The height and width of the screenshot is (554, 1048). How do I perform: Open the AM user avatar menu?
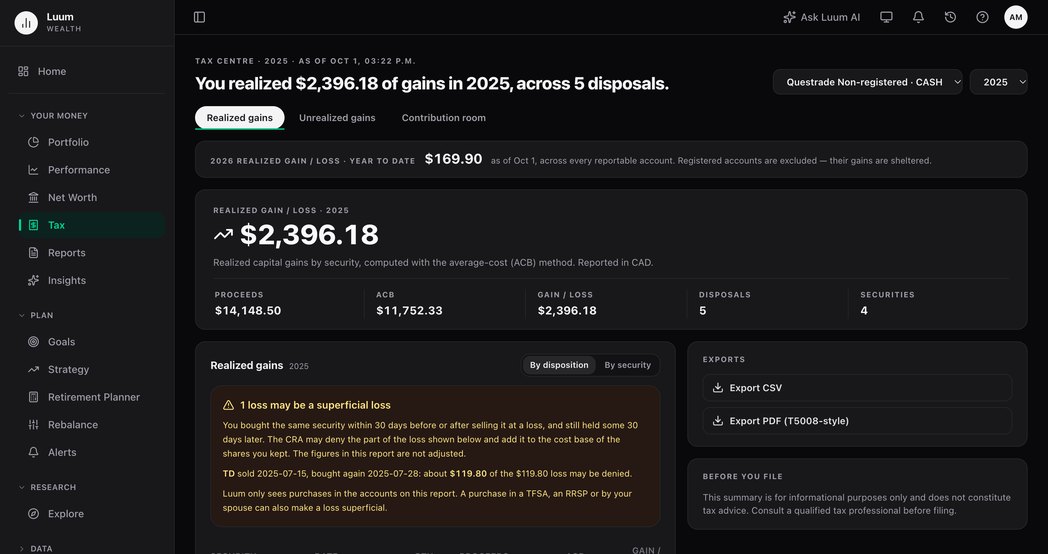point(1016,17)
